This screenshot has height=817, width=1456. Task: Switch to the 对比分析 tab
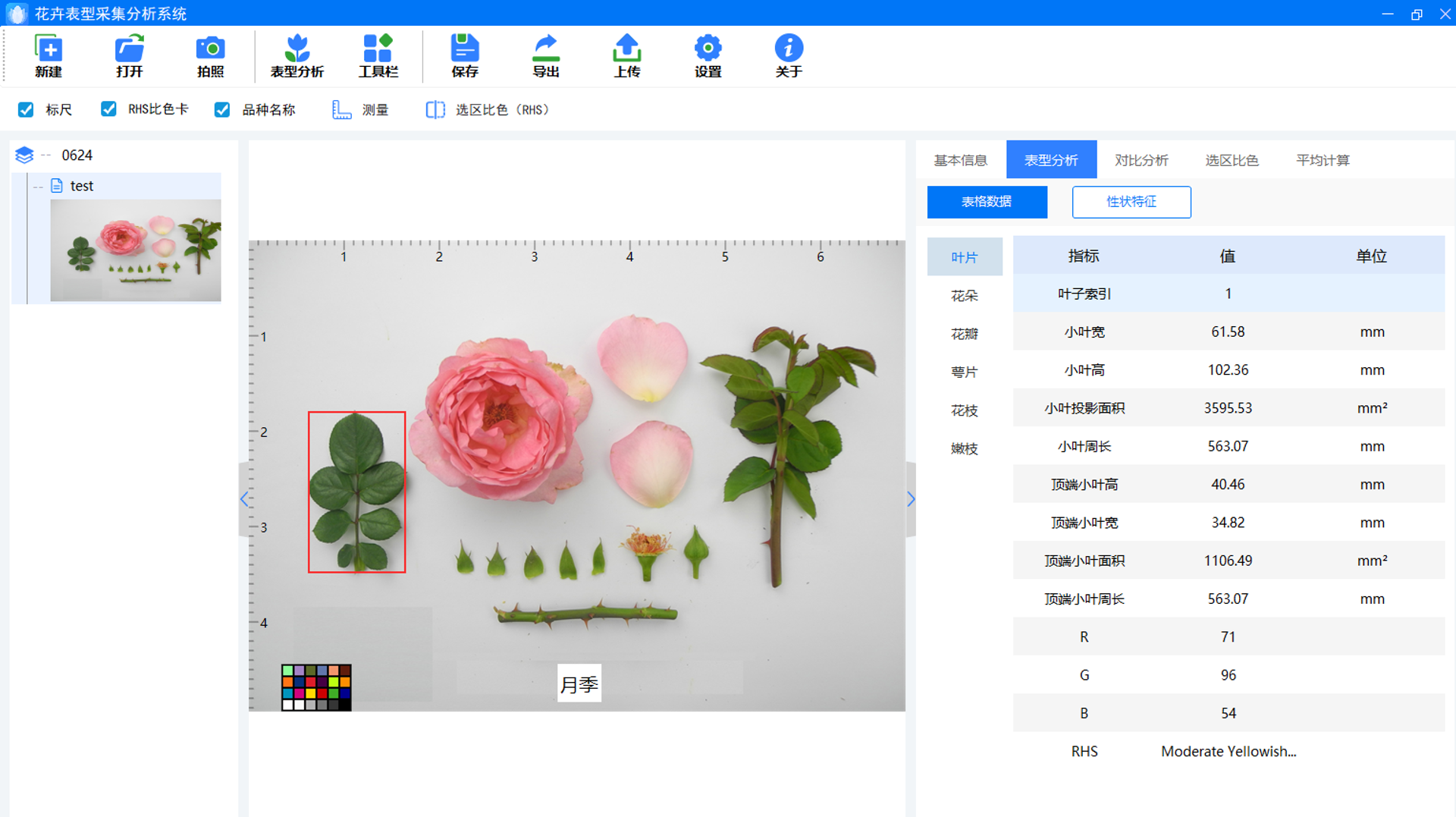tap(1141, 160)
